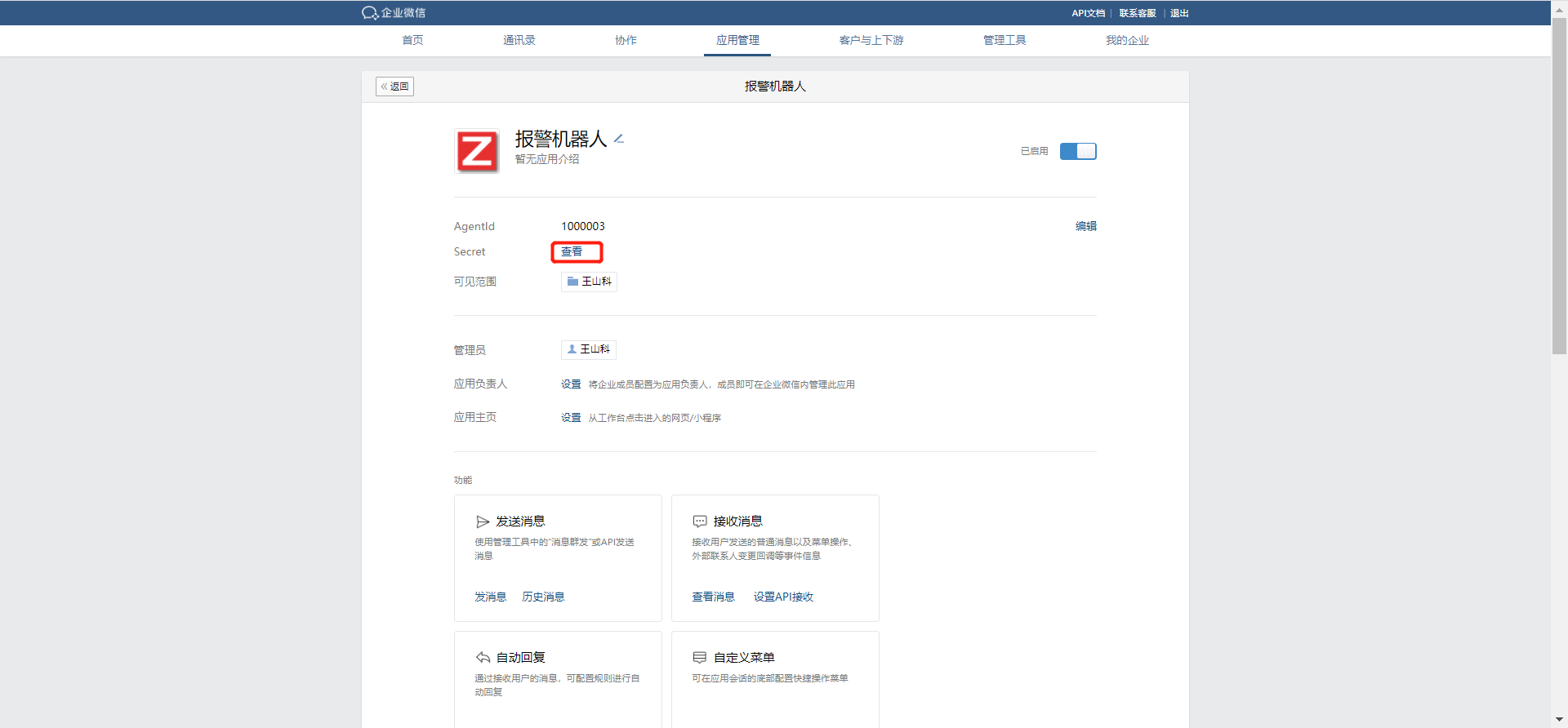The image size is (1568, 728).
Task: Edit app name with pencil icon
Action: coord(619,139)
